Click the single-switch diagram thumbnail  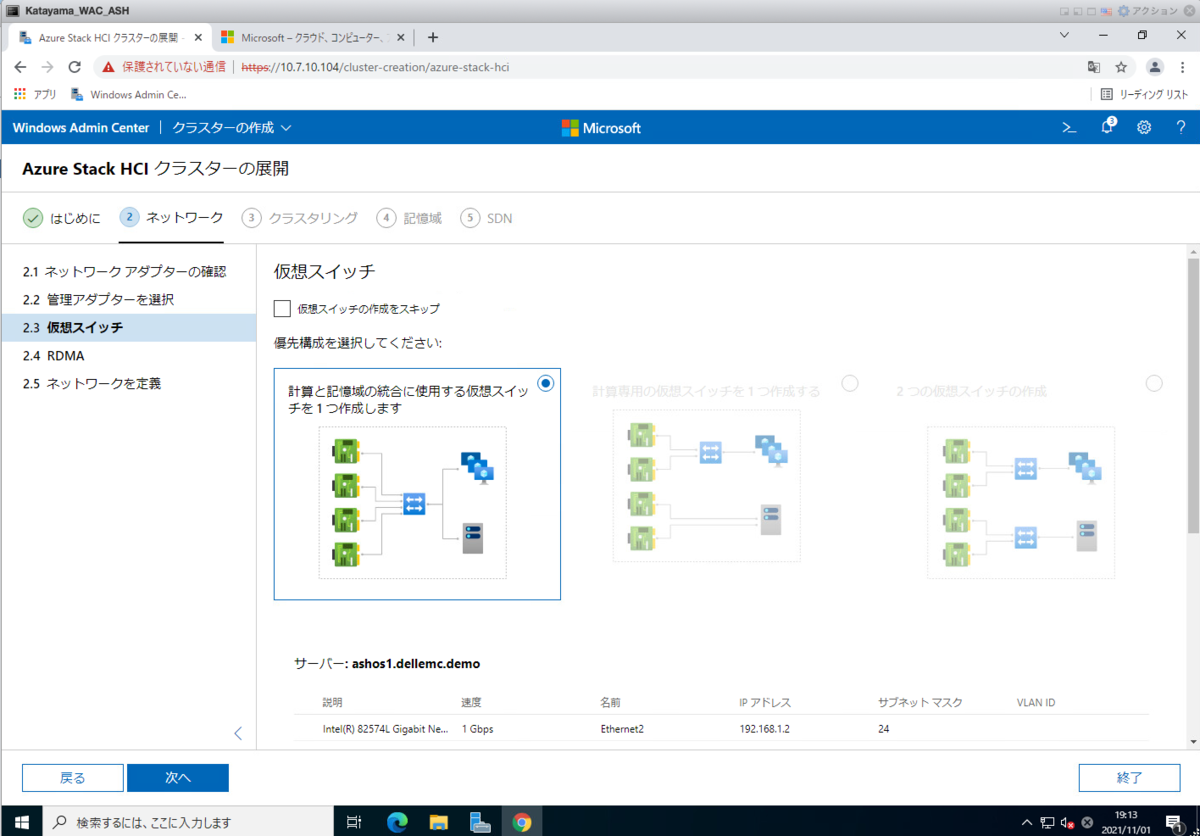(413, 502)
